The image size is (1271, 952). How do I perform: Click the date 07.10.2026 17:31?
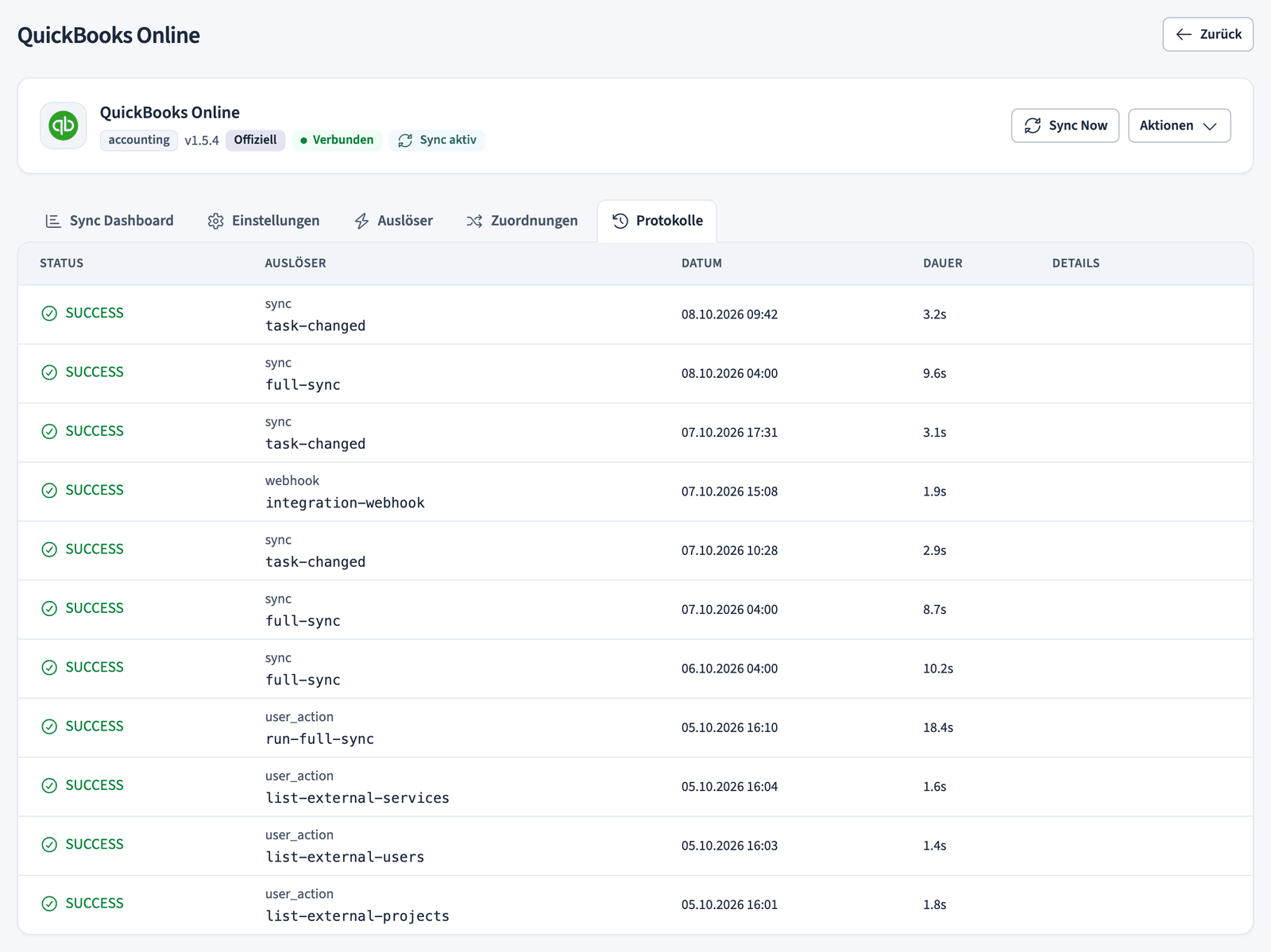729,433
